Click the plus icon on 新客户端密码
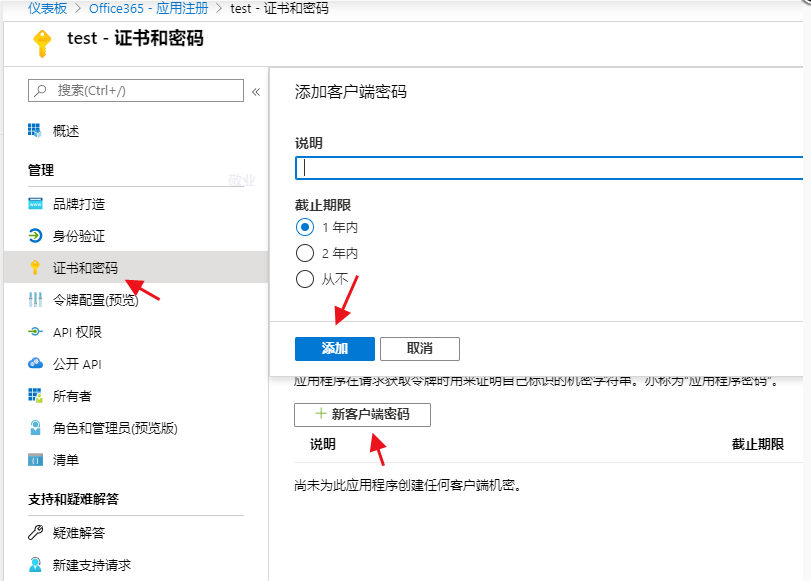The width and height of the screenshot is (811, 581). (x=321, y=414)
